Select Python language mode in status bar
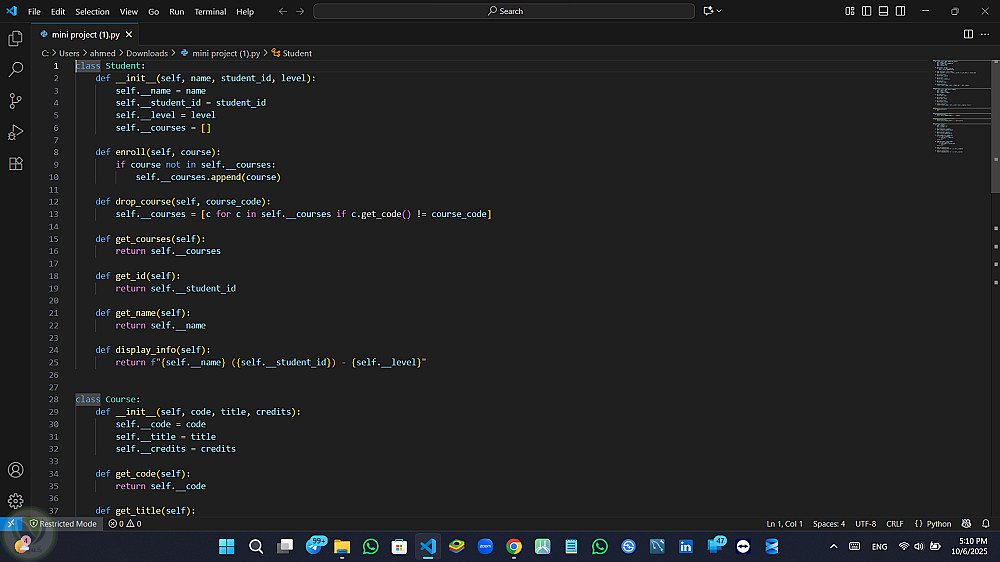This screenshot has height=562, width=1000. pos(933,524)
